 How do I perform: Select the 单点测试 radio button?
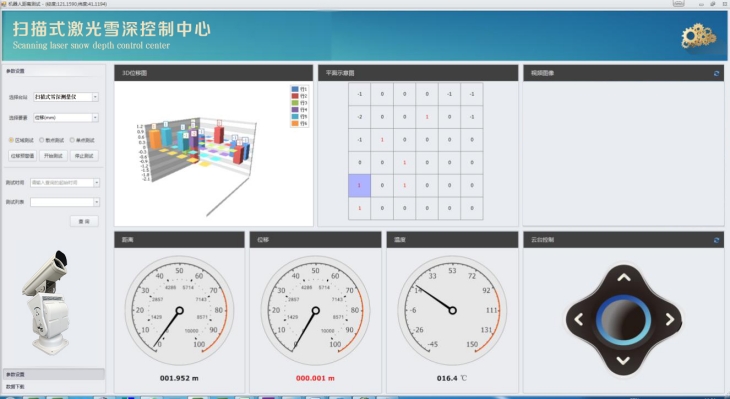coord(72,140)
